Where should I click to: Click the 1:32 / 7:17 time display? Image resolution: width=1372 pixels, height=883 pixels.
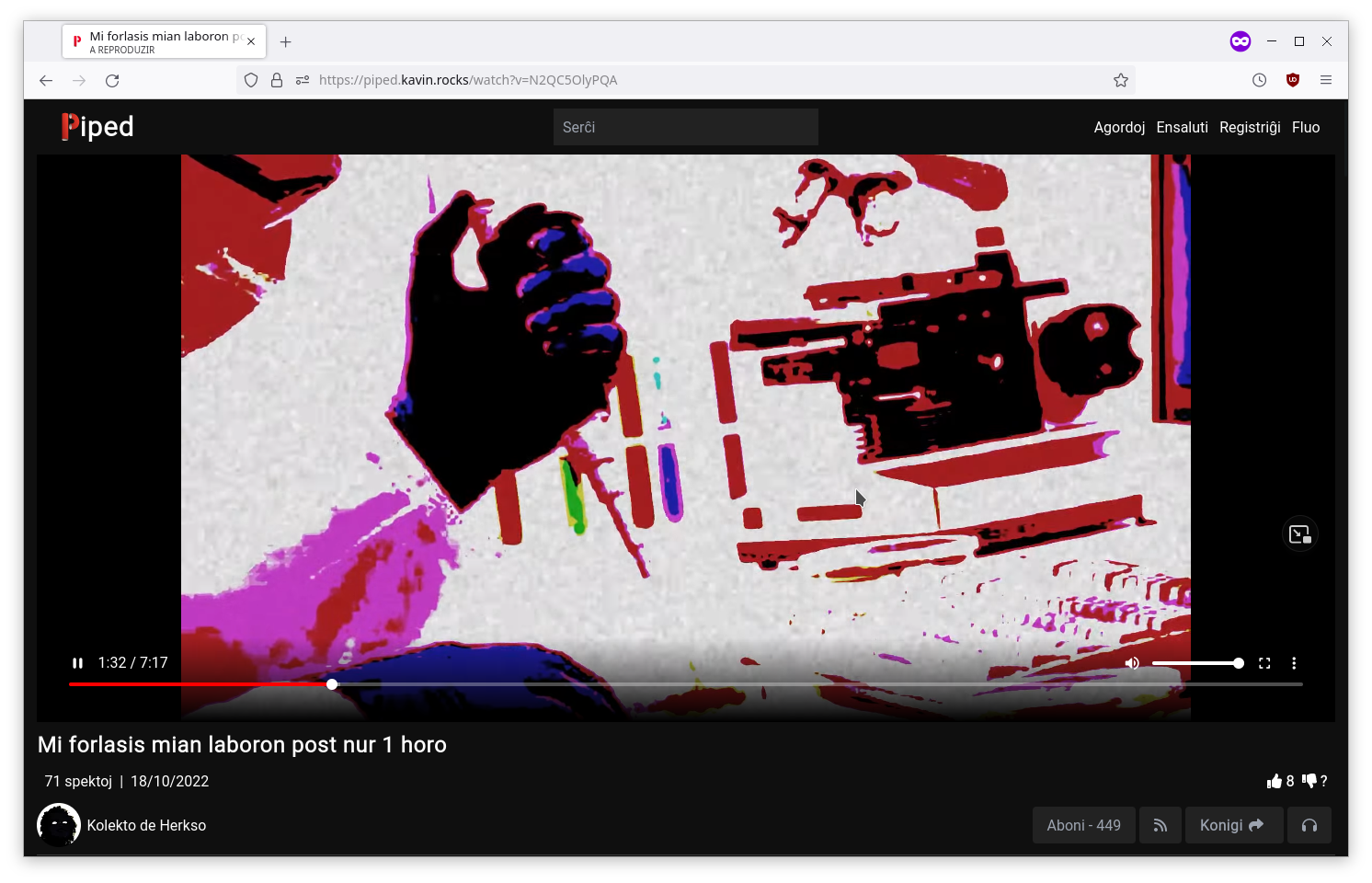133,663
